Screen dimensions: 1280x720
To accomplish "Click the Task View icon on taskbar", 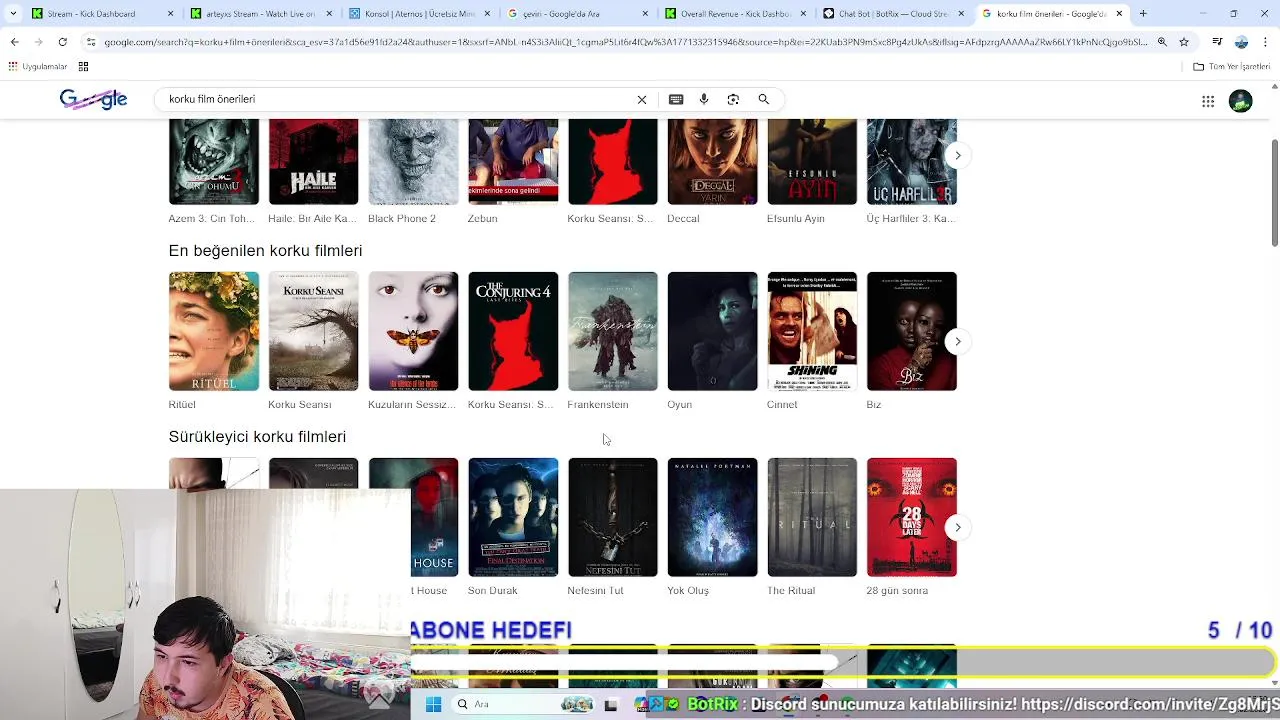I will coord(611,705).
